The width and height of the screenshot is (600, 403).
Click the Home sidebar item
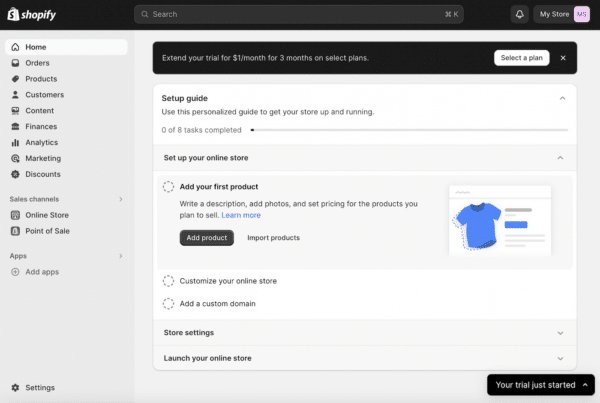click(x=67, y=47)
